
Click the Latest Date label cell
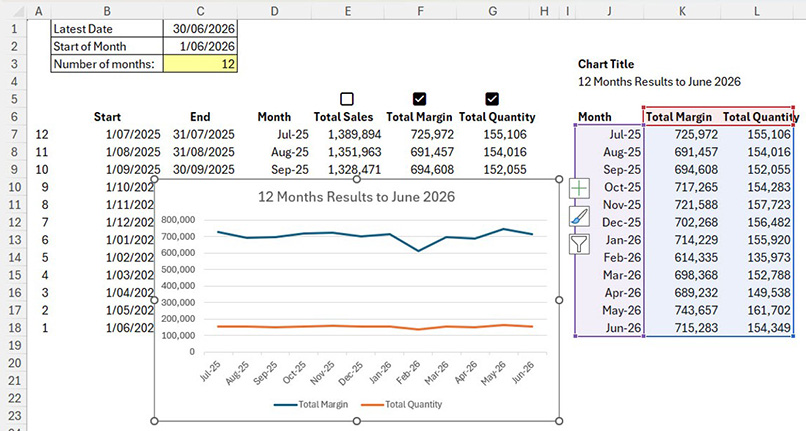coord(107,29)
